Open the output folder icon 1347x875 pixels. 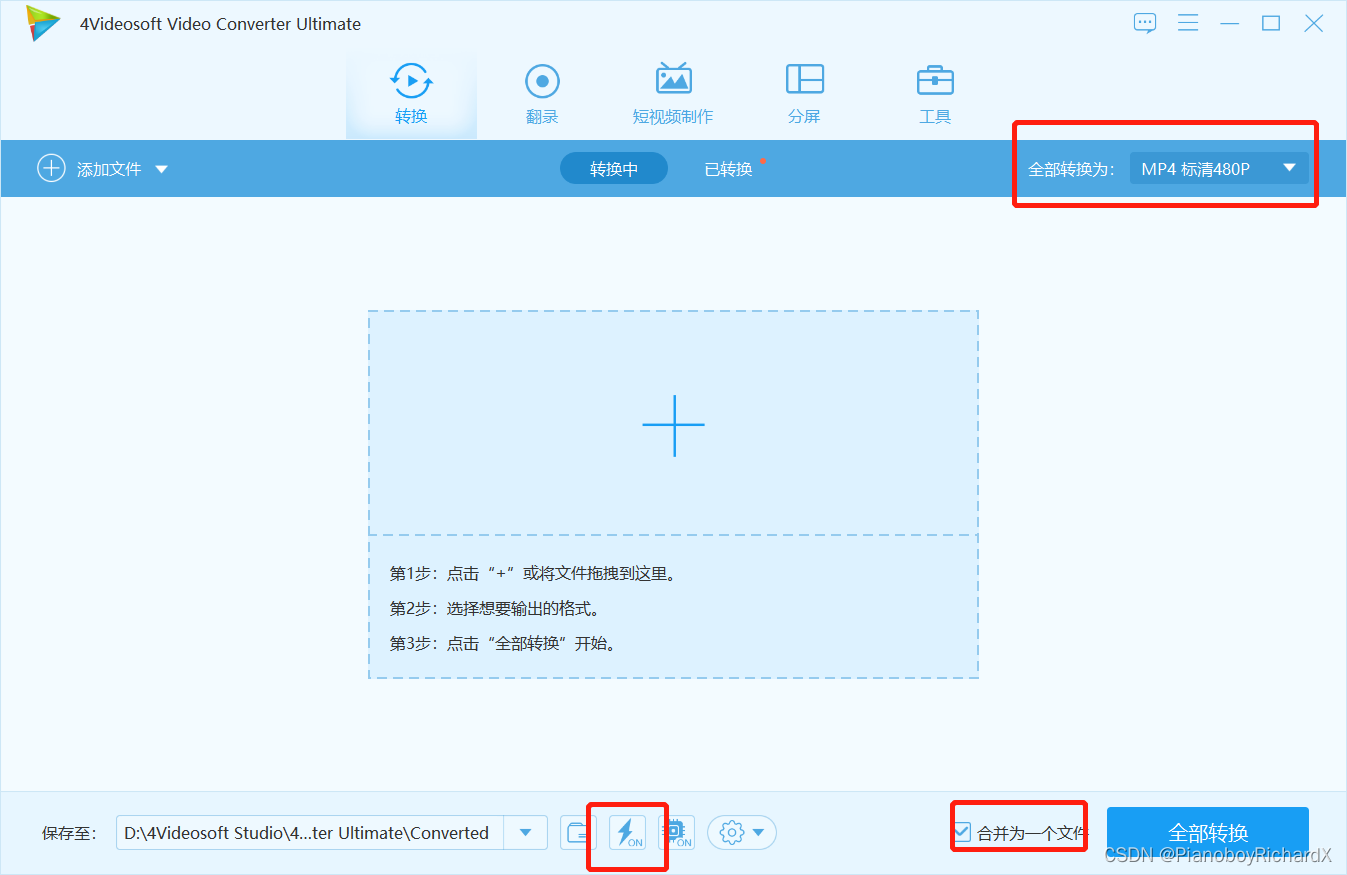point(578,833)
